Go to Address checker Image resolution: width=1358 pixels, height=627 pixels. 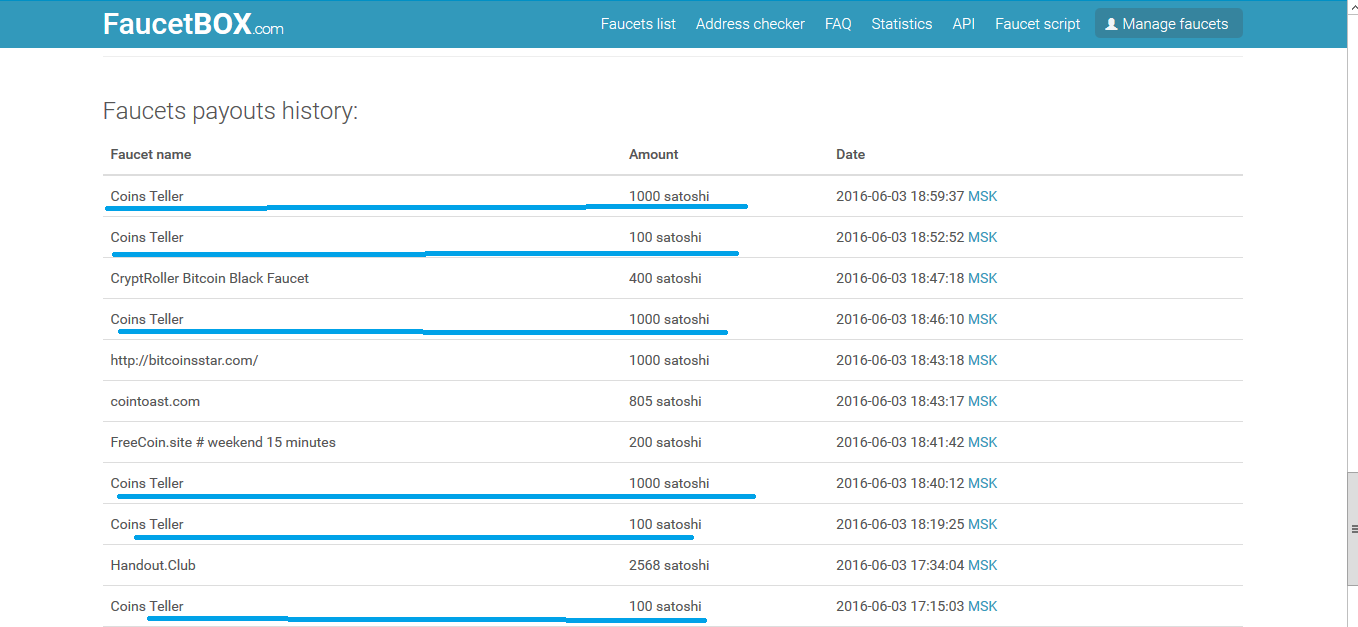[750, 24]
